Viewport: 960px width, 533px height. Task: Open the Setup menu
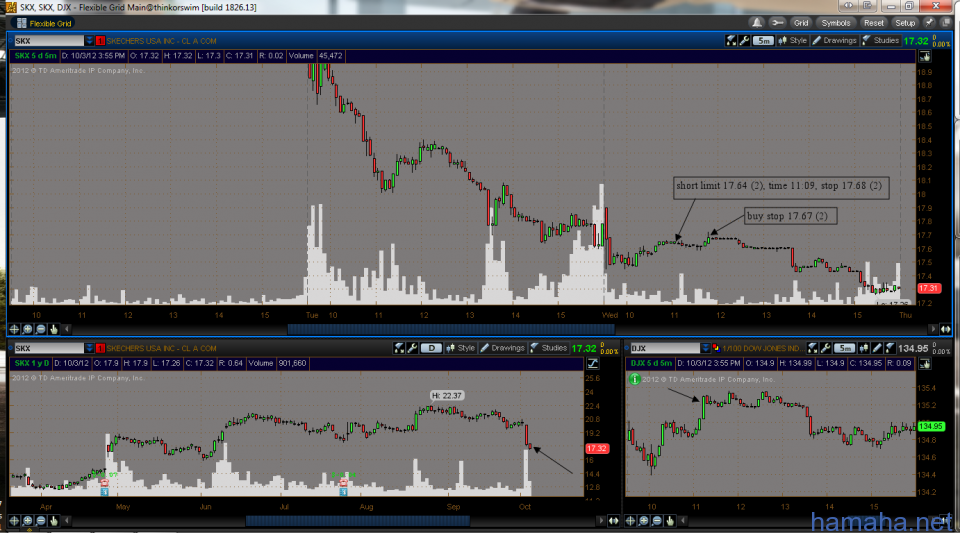coord(905,23)
